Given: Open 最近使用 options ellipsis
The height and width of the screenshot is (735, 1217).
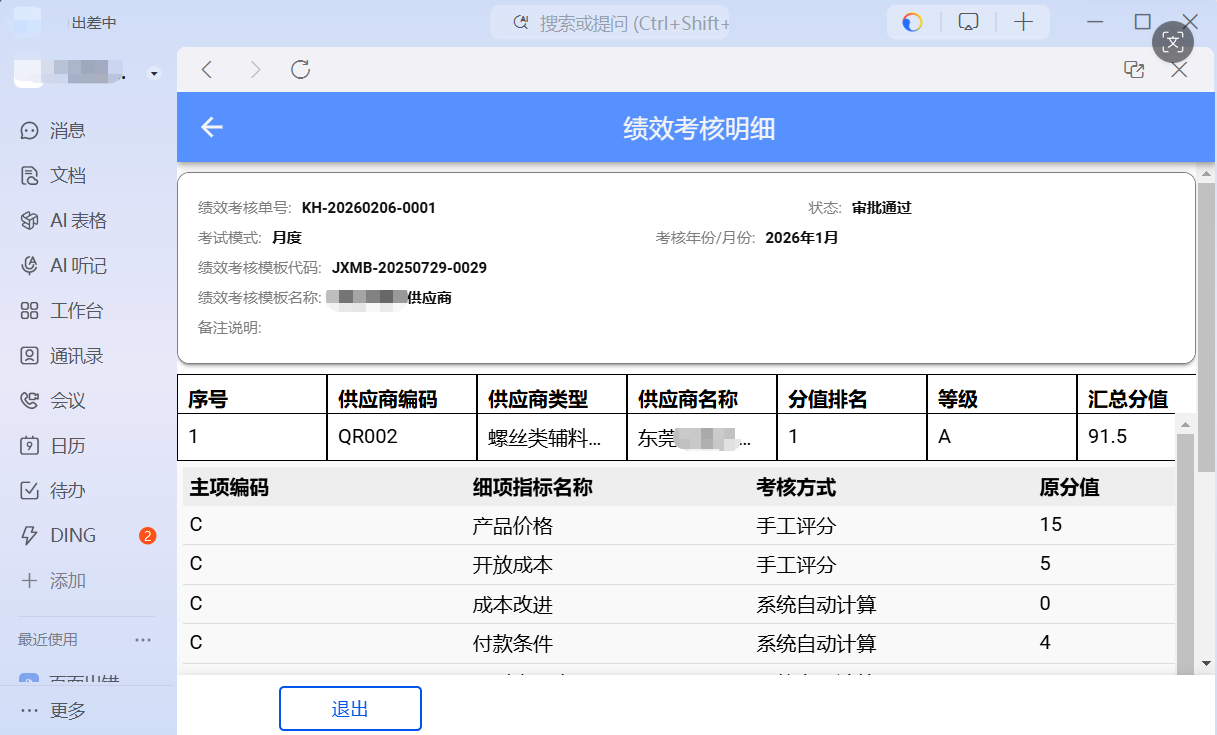Looking at the screenshot, I should point(143,640).
